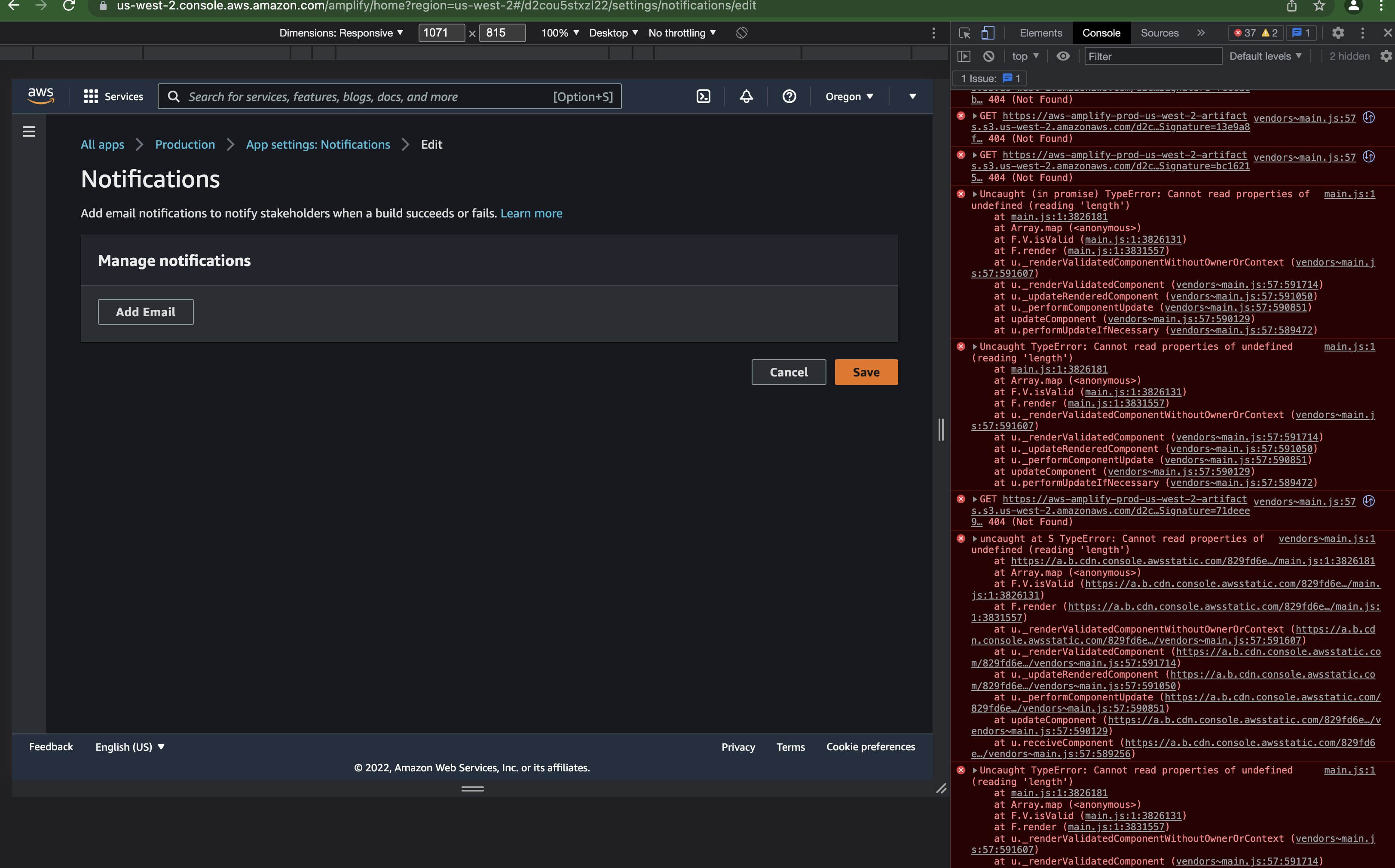Clear the console messages

[988, 56]
